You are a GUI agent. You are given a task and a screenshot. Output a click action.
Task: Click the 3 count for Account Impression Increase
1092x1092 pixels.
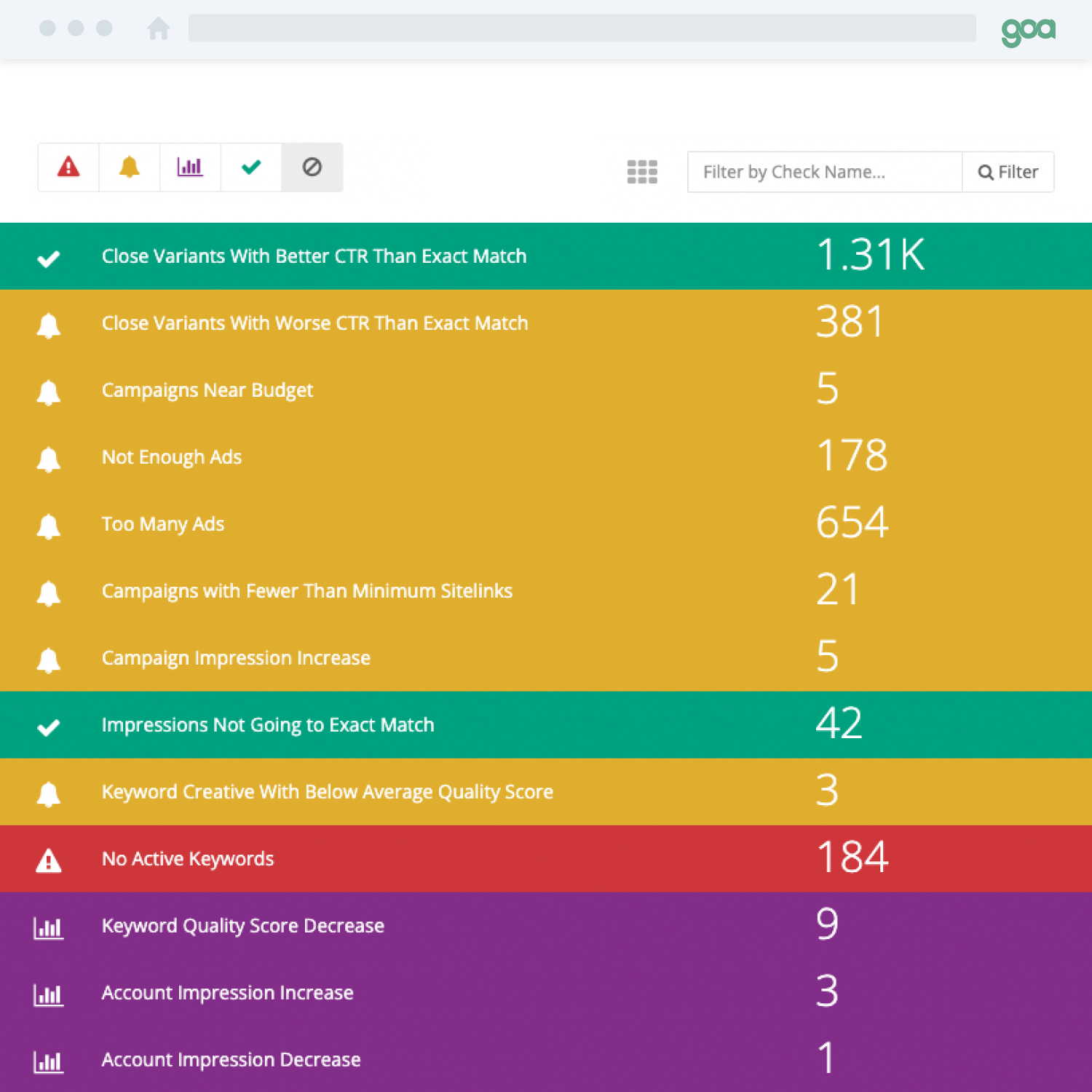coord(828,992)
